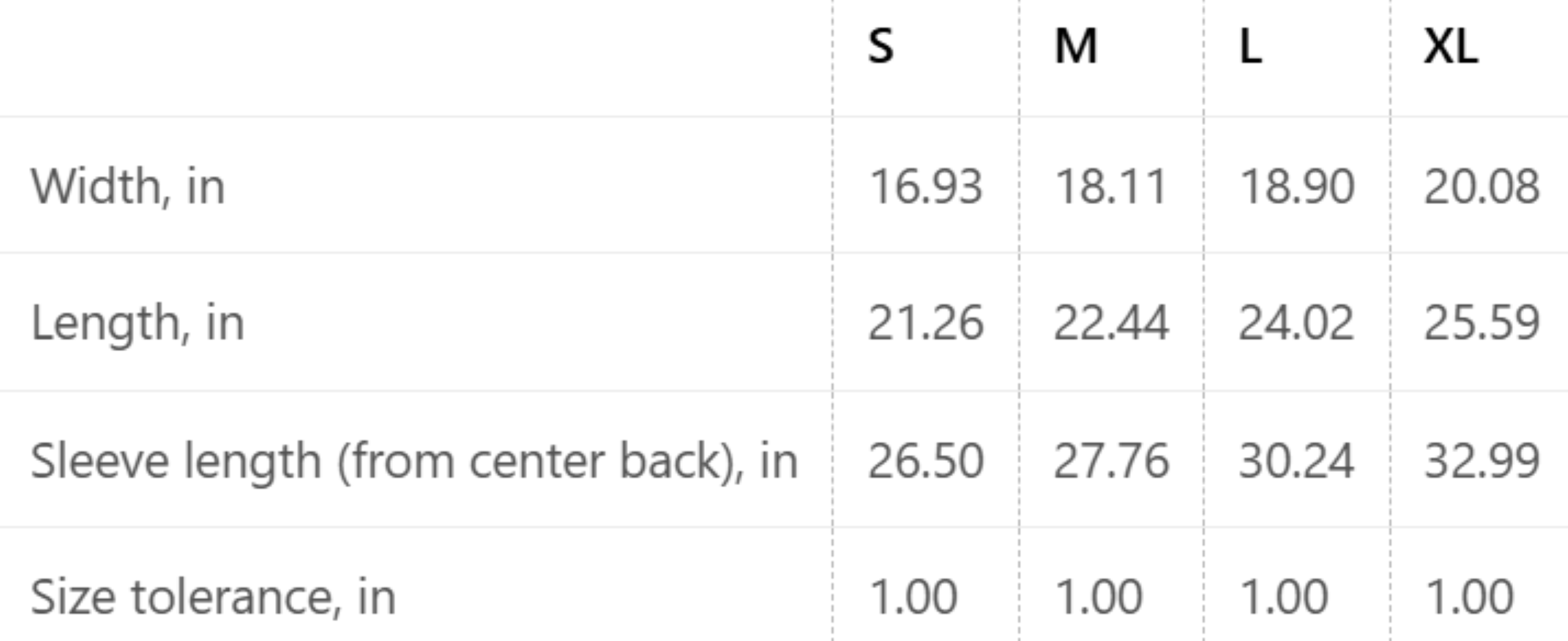Click sleeve length value 27.76
1568x641 pixels.
pos(1111,461)
